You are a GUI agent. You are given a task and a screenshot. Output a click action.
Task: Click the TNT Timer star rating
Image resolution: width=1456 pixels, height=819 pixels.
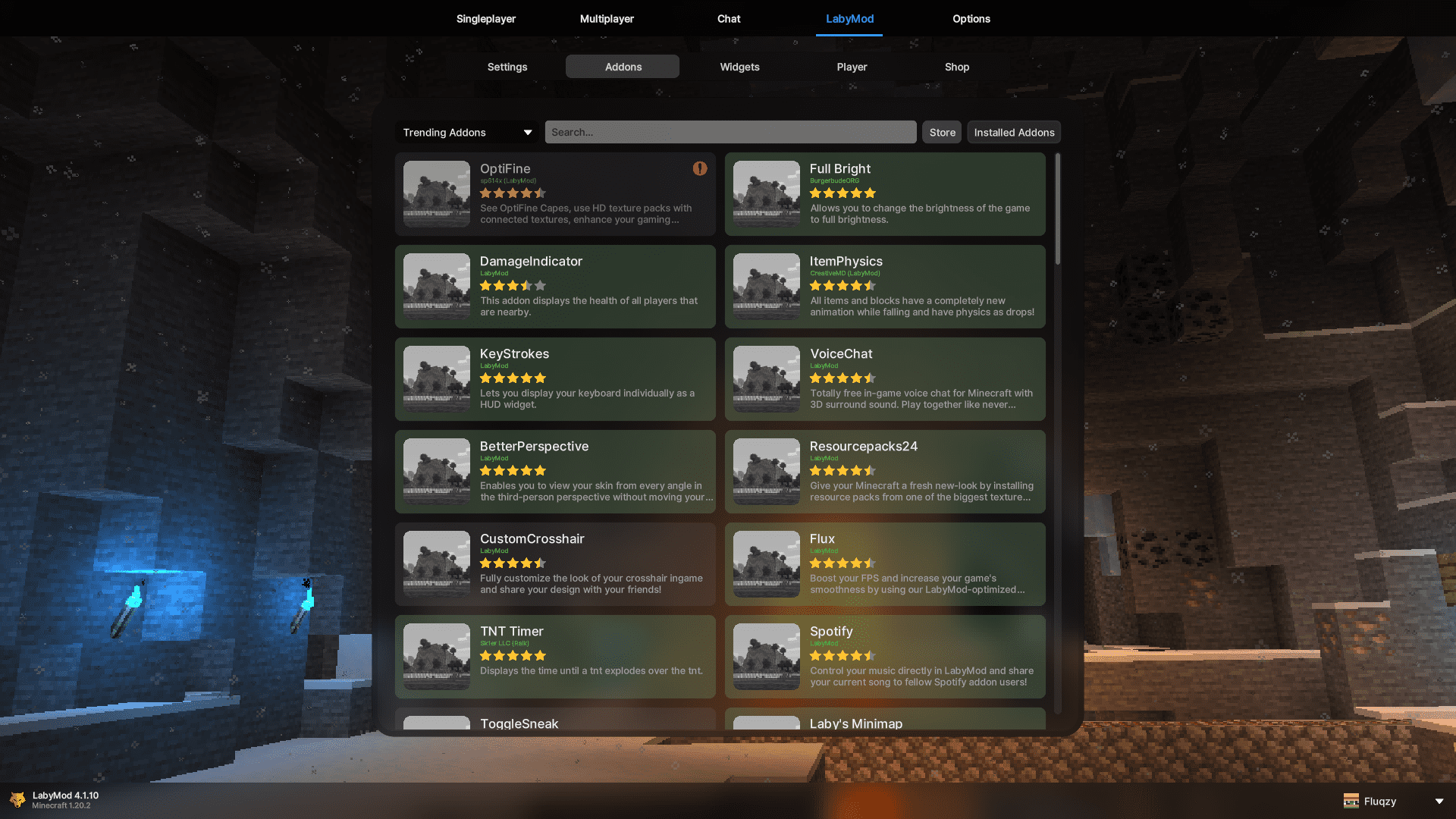513,656
